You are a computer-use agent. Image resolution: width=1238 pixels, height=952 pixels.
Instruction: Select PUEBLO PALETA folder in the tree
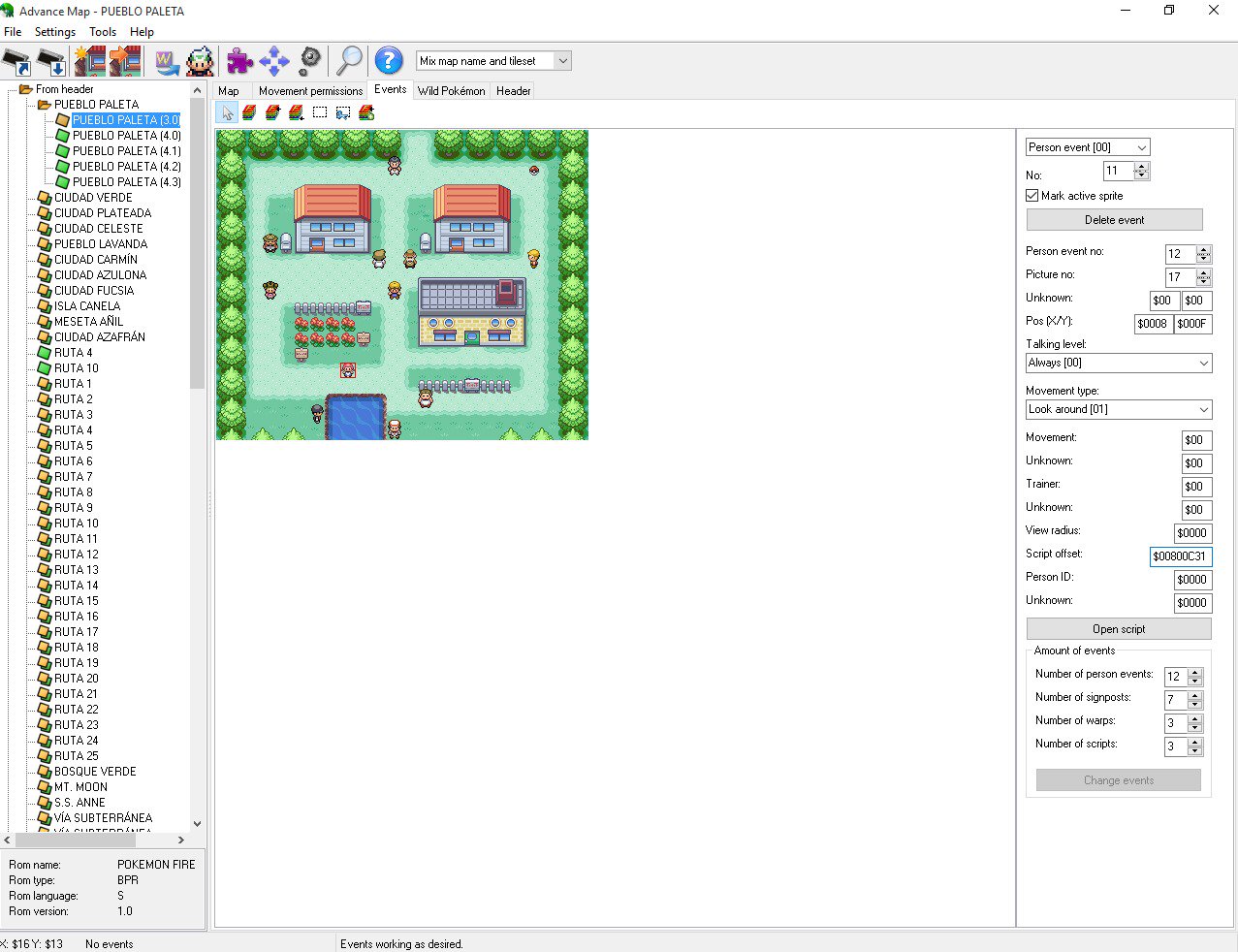click(96, 105)
